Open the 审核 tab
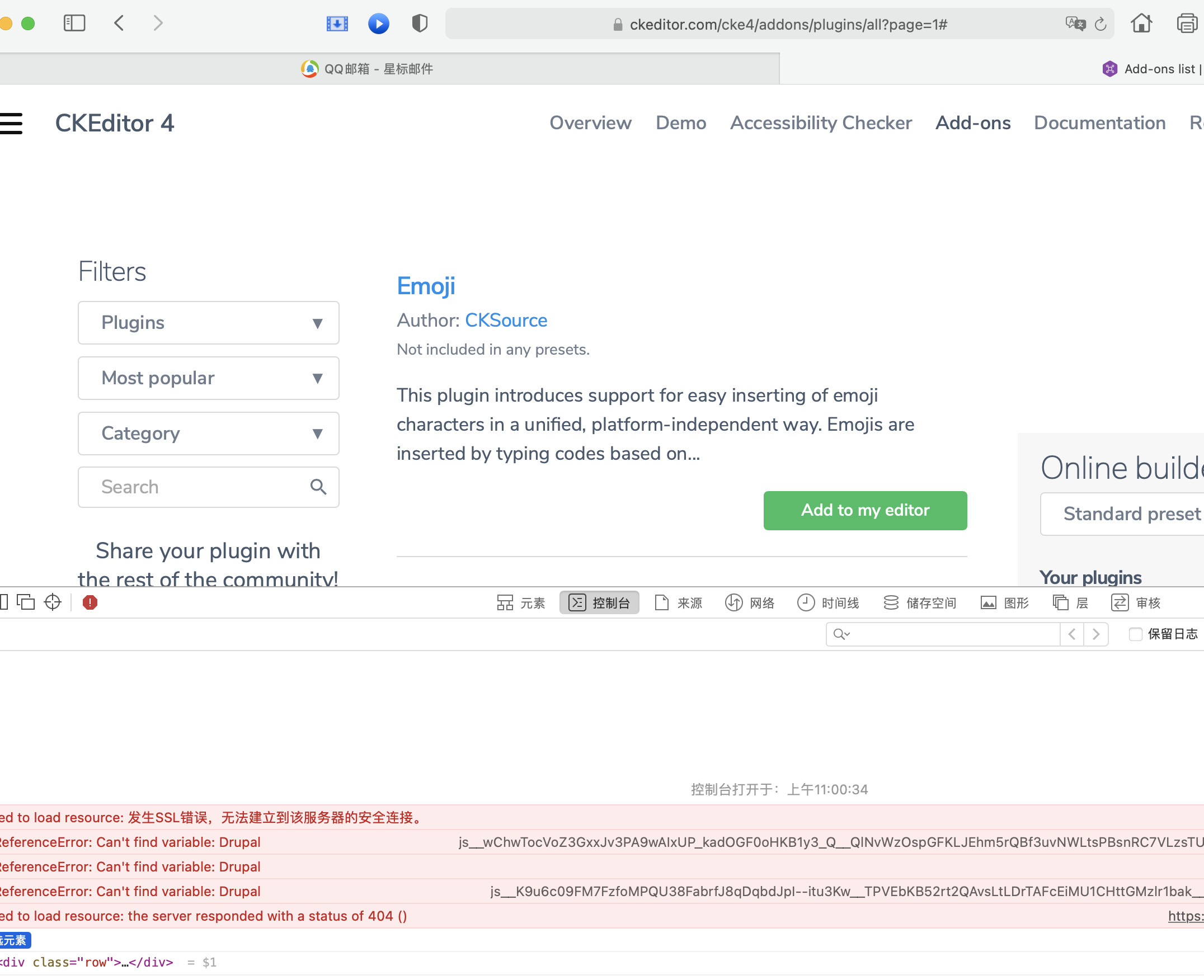The image size is (1204, 980). click(1136, 603)
